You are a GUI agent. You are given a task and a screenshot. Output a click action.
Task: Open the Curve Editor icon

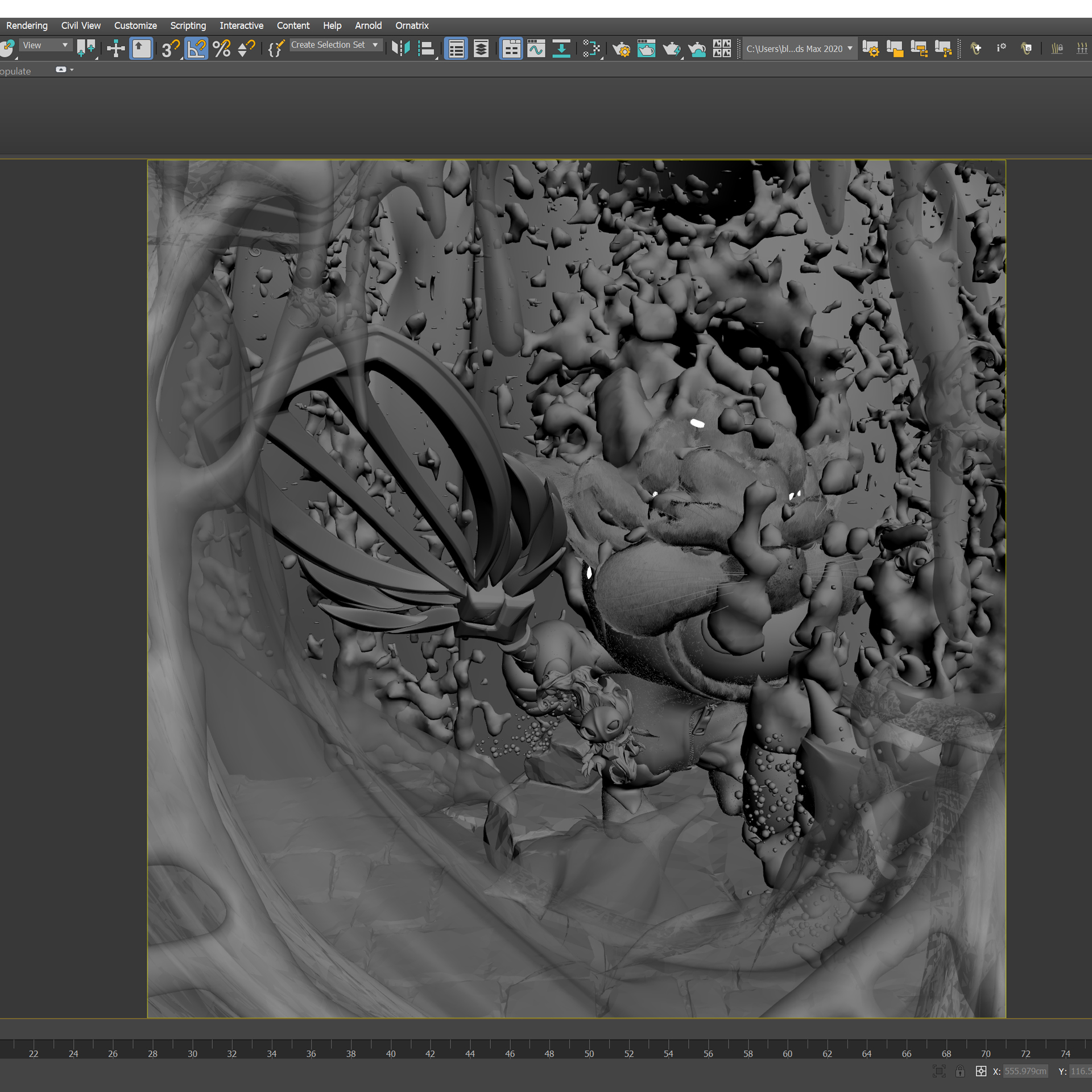point(536,49)
